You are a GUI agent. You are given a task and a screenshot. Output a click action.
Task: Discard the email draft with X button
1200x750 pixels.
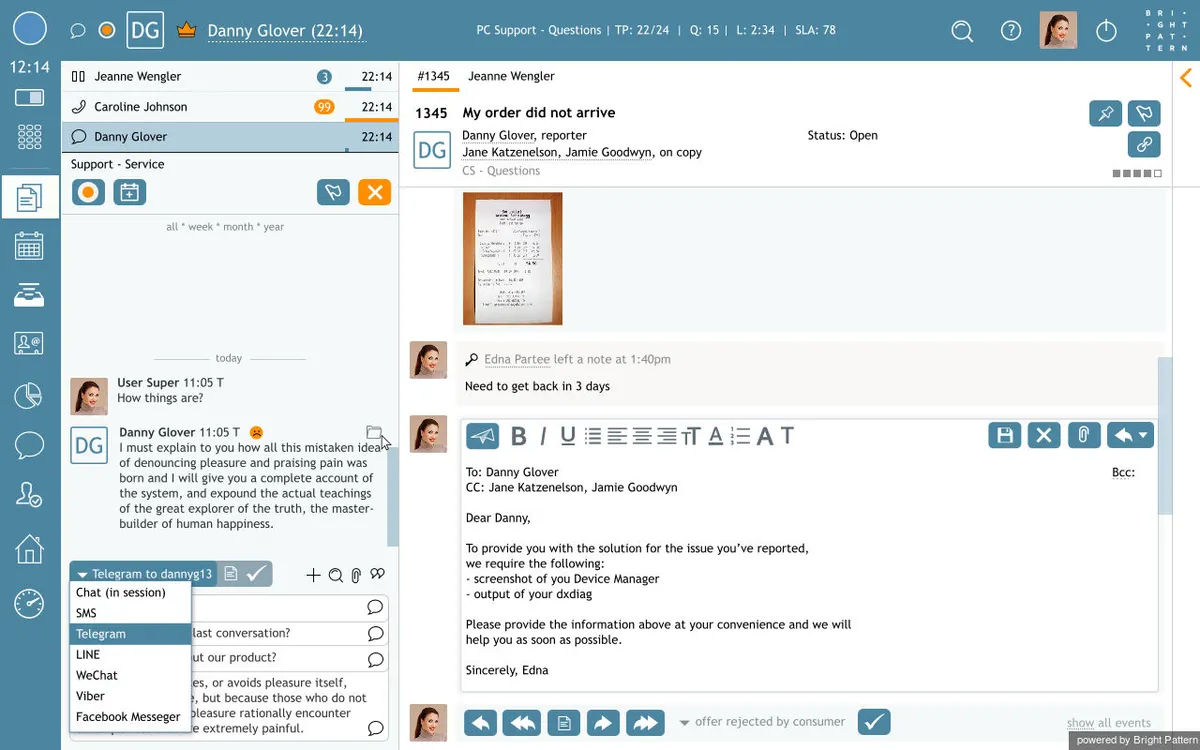click(x=1043, y=435)
